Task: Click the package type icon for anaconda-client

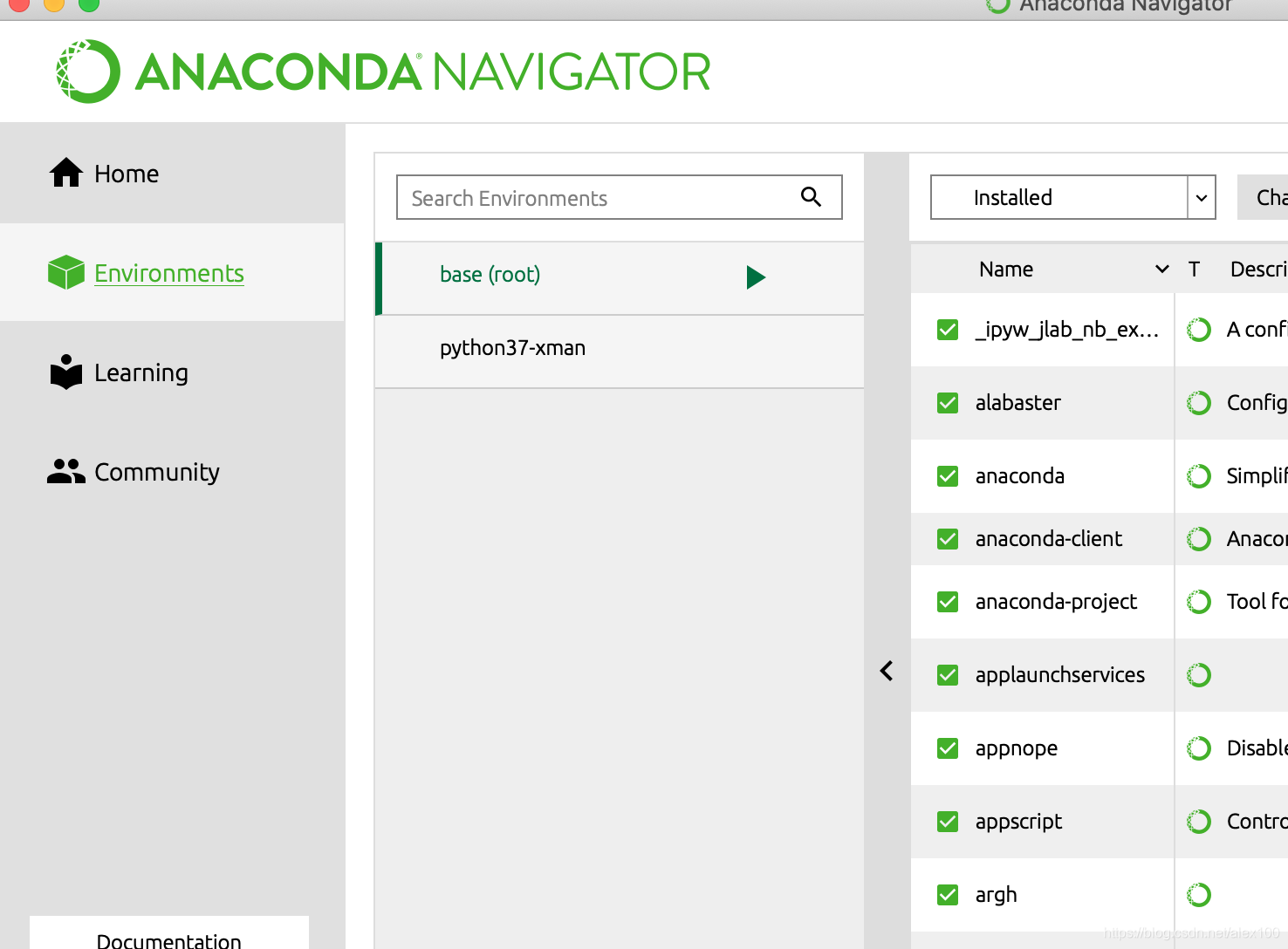Action: tap(1199, 539)
